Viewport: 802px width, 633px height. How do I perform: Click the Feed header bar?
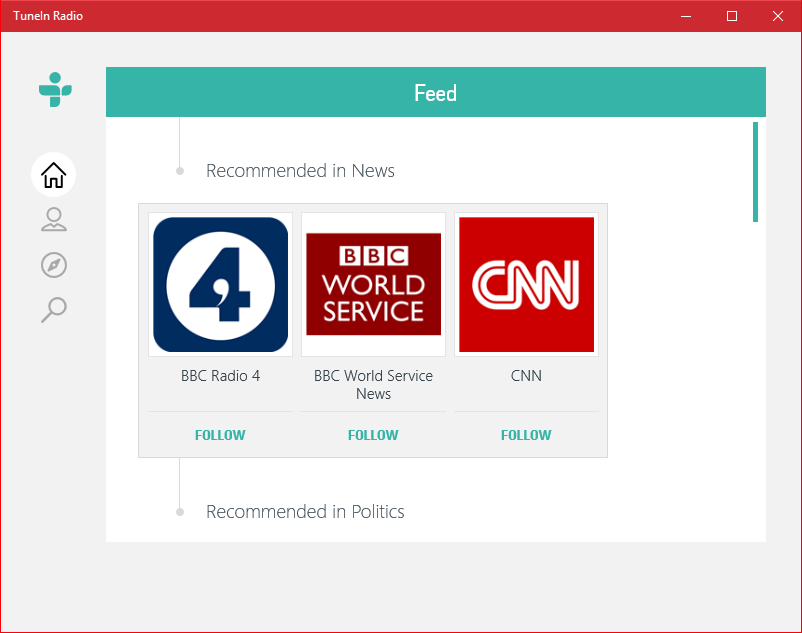[x=436, y=92]
